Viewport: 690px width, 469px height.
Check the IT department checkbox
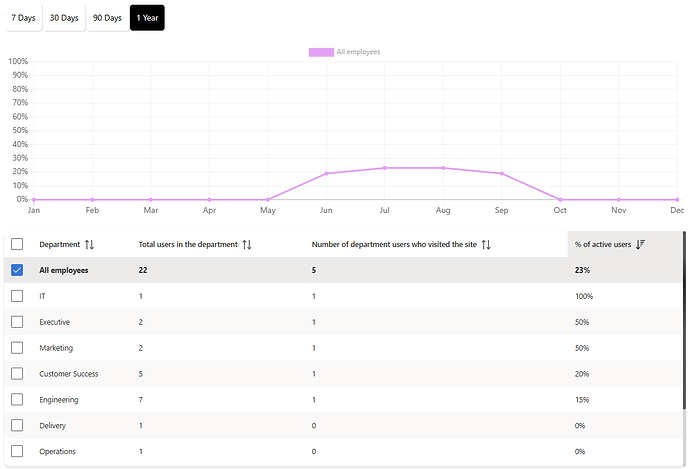17,296
